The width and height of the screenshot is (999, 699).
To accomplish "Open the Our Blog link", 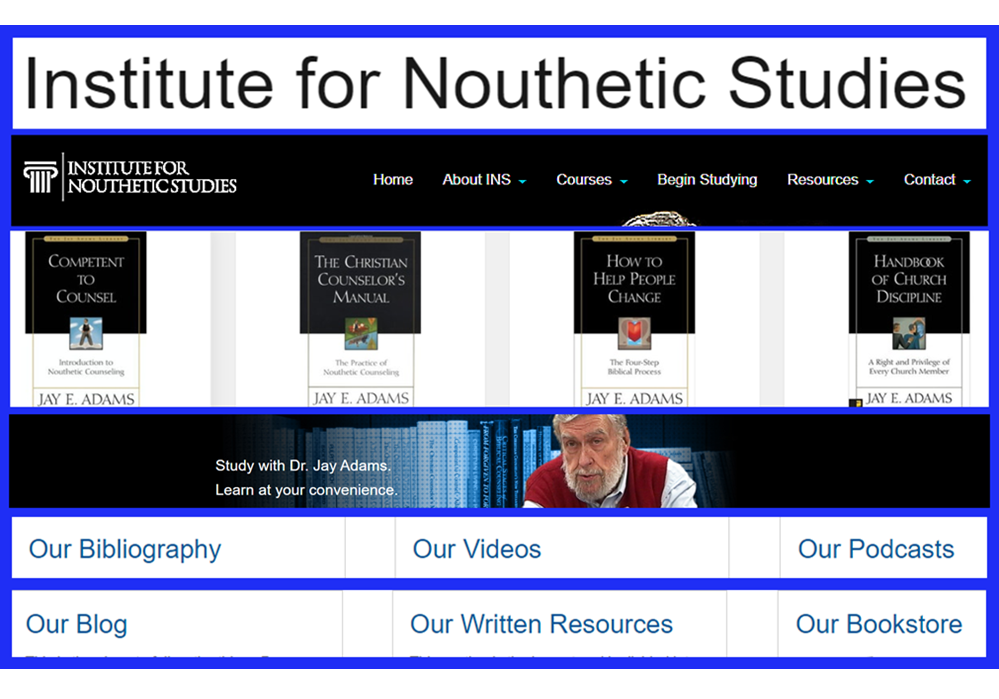I will 76,624.
